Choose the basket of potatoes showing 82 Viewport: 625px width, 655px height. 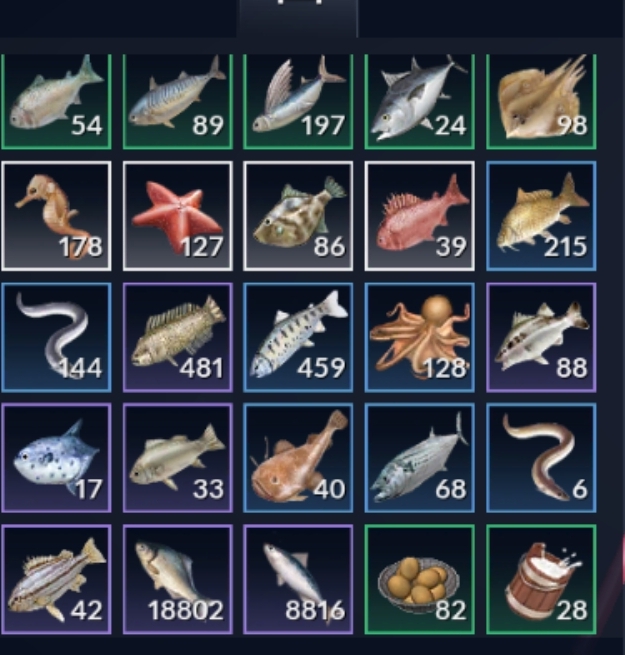pyautogui.click(x=419, y=579)
